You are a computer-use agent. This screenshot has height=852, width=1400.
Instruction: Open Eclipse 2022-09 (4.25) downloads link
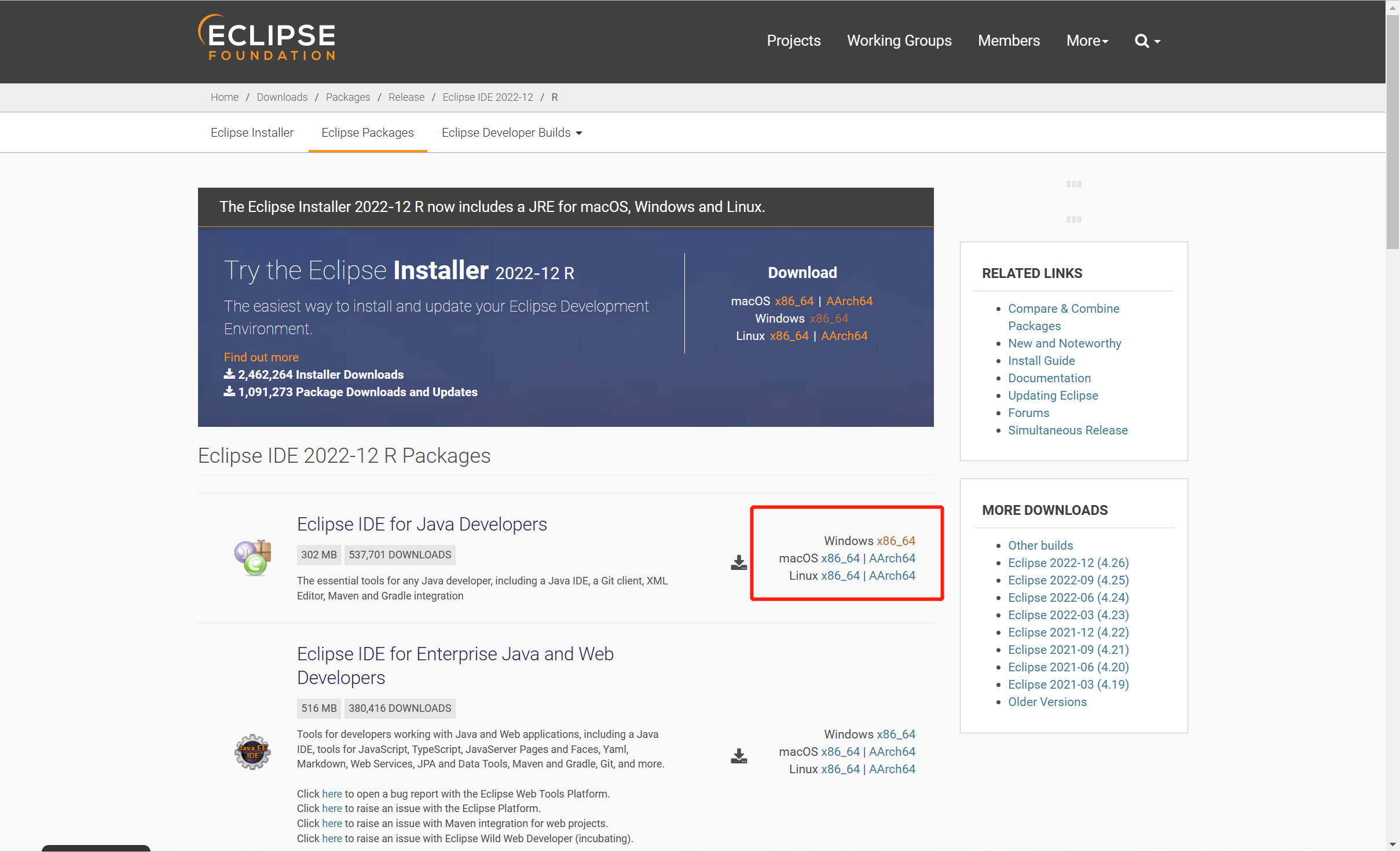tap(1068, 580)
